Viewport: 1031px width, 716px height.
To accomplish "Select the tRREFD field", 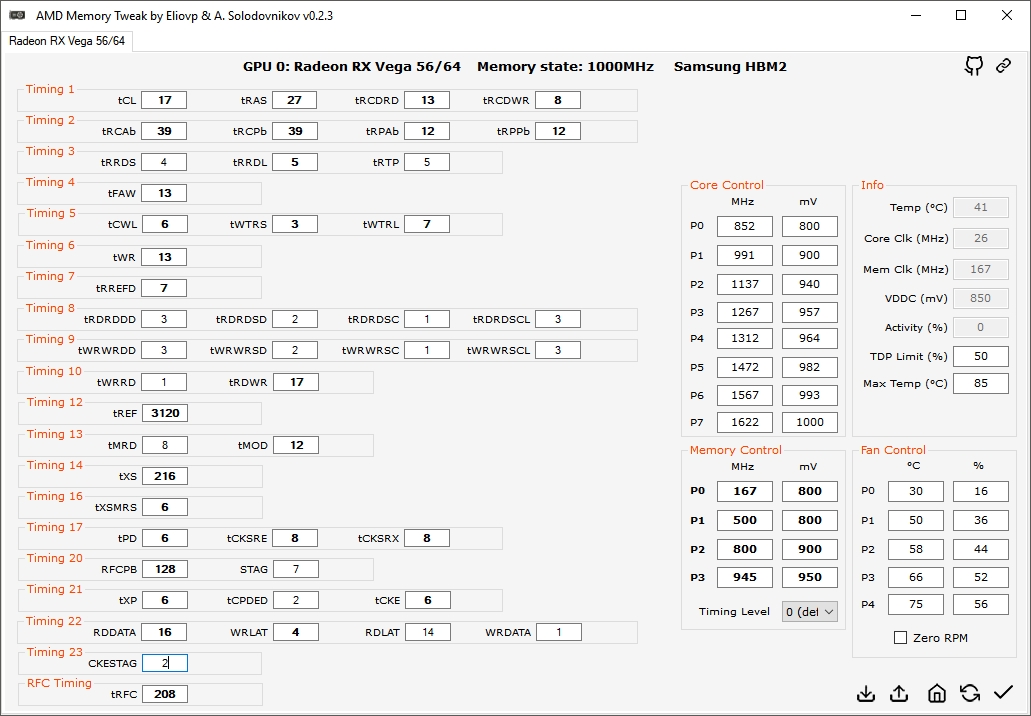I will pos(164,288).
